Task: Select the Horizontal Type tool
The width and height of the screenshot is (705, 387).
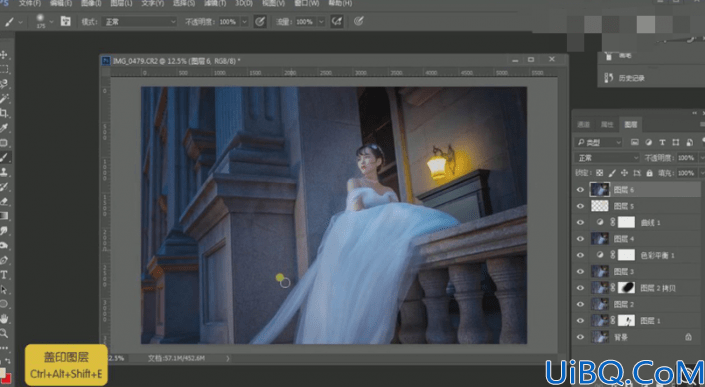Action: tap(4, 275)
